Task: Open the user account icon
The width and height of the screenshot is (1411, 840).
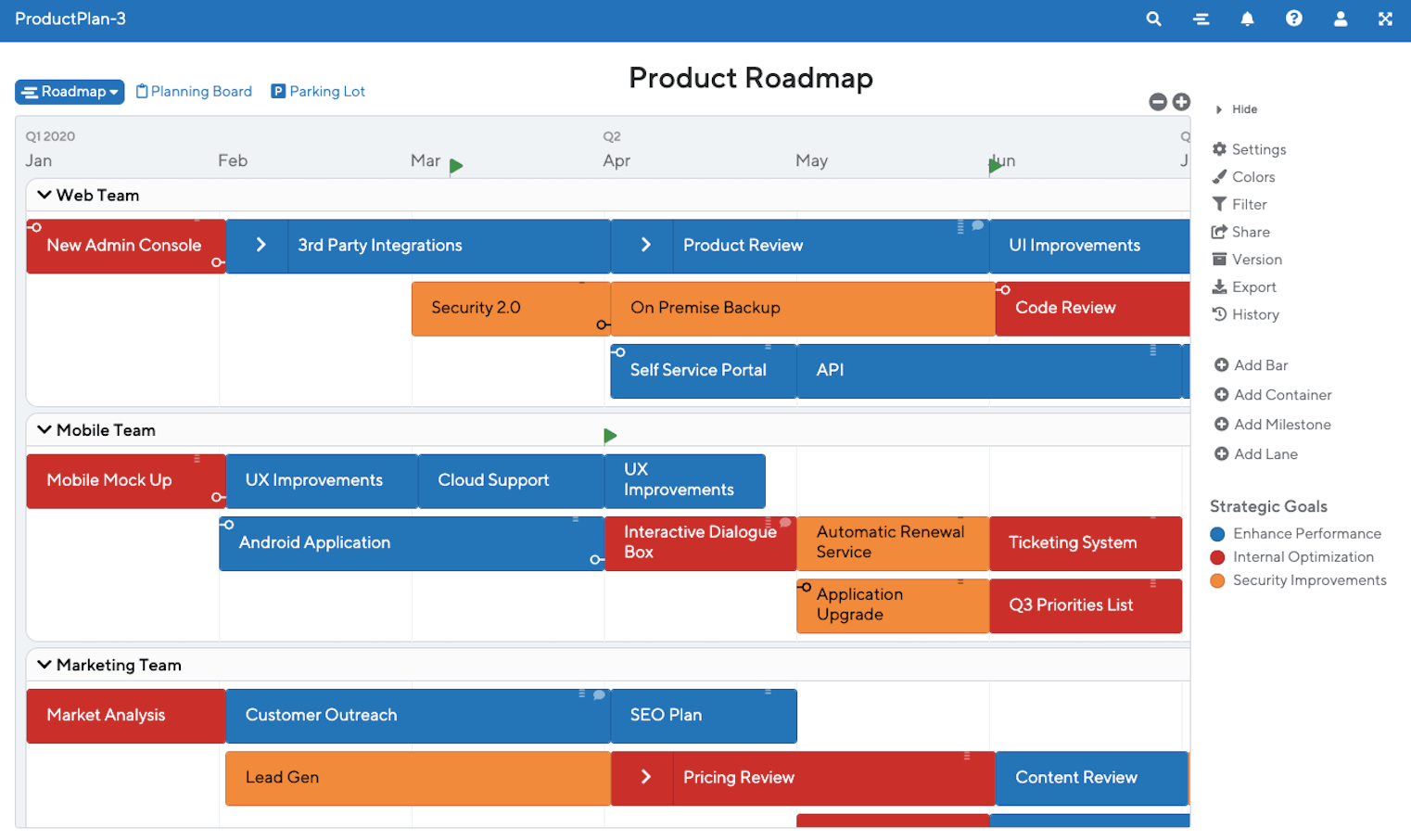Action: tap(1341, 19)
